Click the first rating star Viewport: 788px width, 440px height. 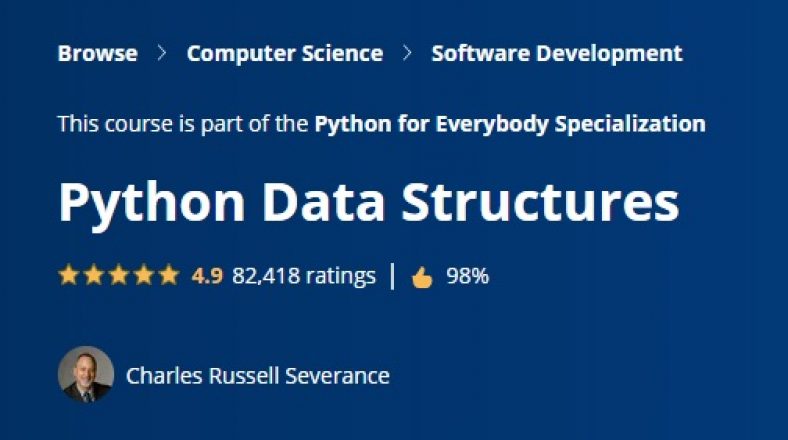pos(68,275)
